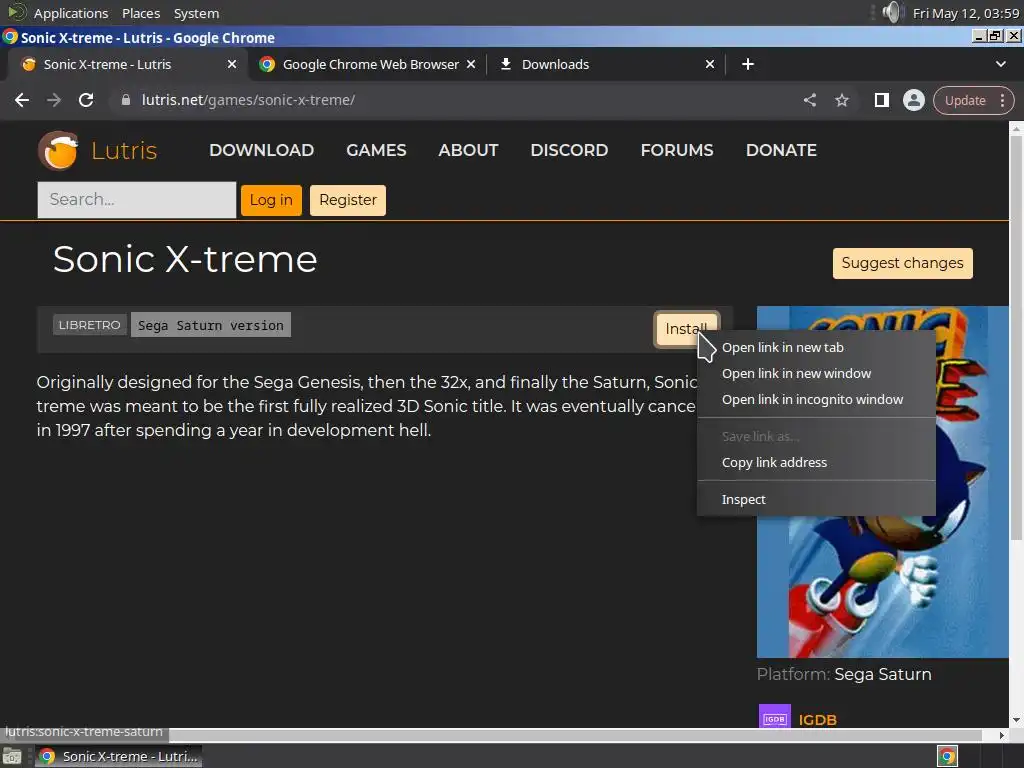Select Inspect from the context menu
The image size is (1024, 768).
pyautogui.click(x=816, y=500)
